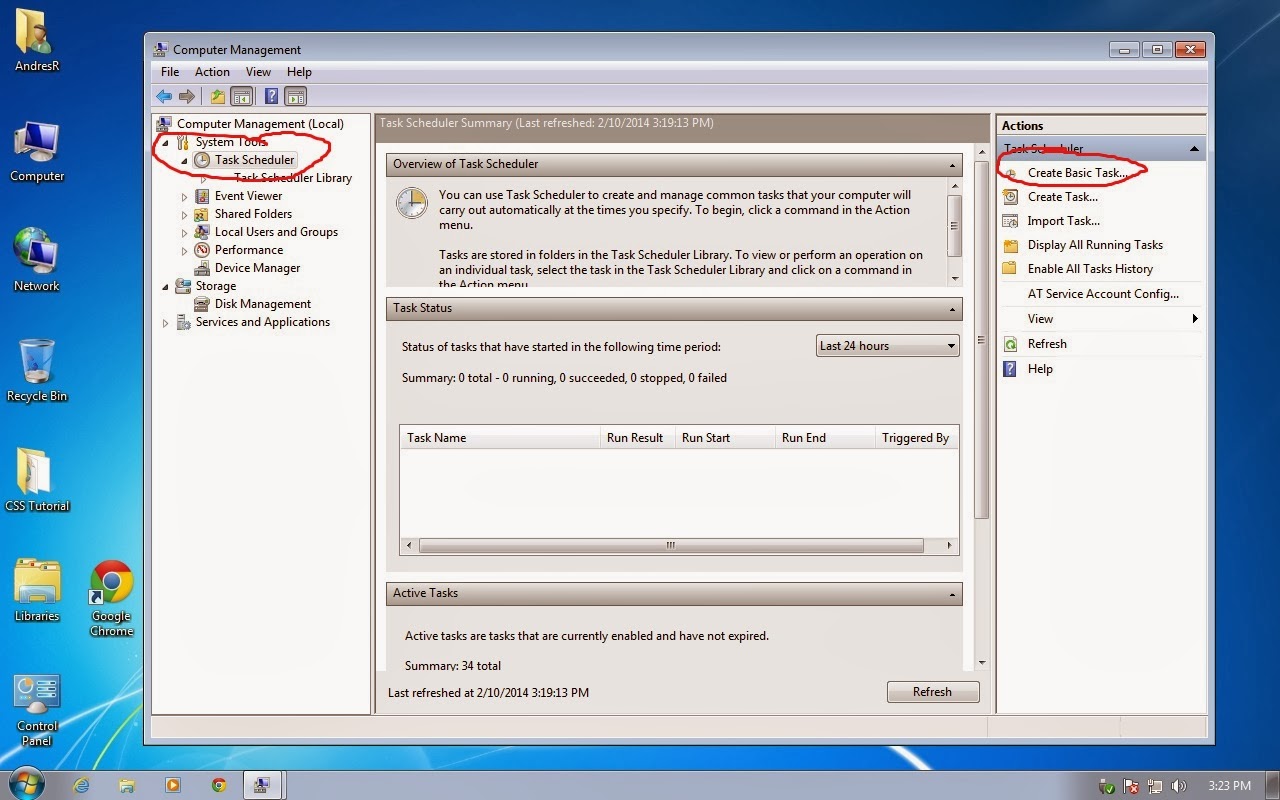Launch Internet Explorer from the taskbar
The height and width of the screenshot is (800, 1280).
tap(82, 785)
